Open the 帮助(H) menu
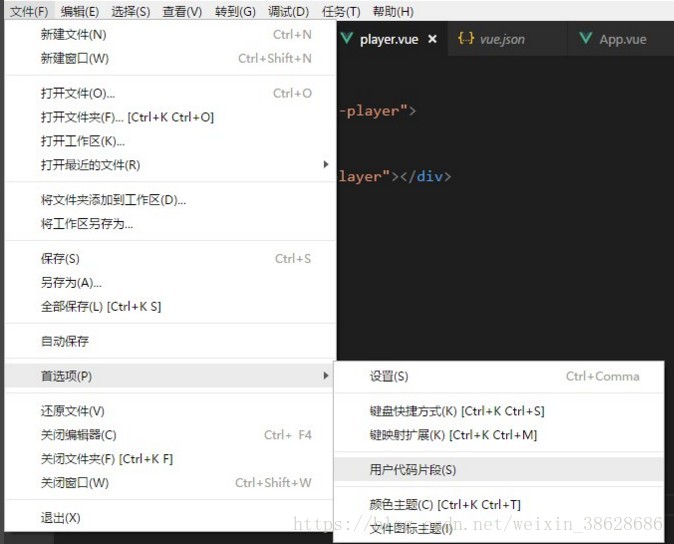This screenshot has height=544, width=674. [393, 11]
